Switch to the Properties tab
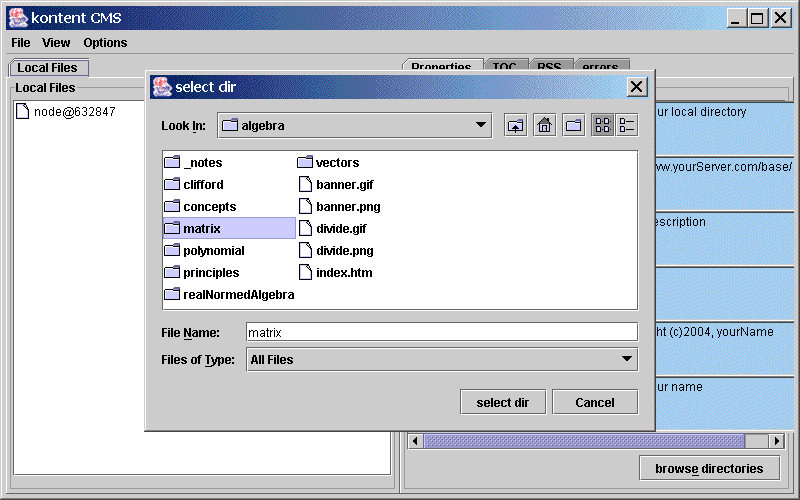The height and width of the screenshot is (500, 800). pos(442,65)
